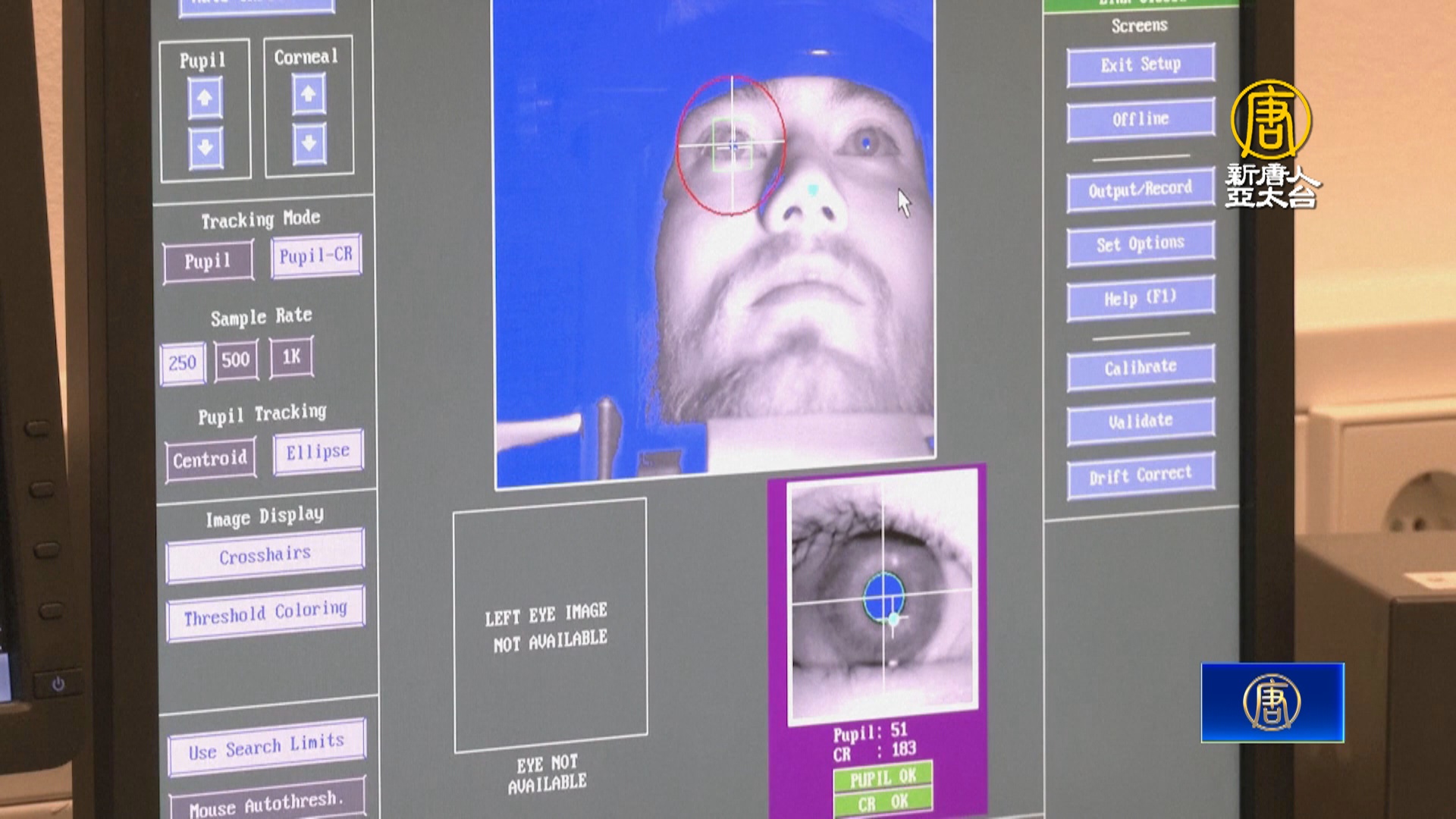Set sample rate to 1K

[291, 356]
